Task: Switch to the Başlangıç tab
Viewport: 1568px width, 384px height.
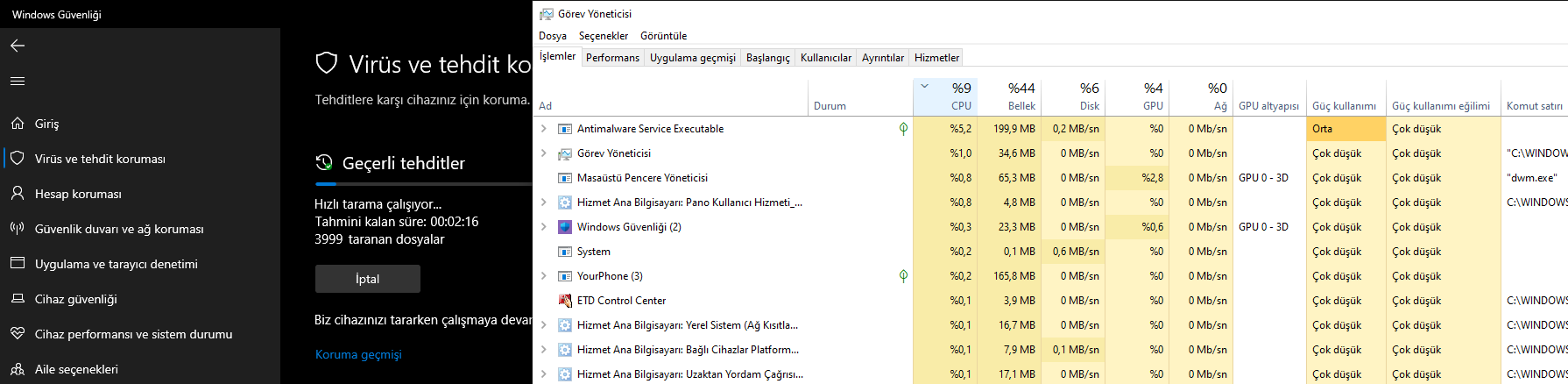Action: [768, 58]
